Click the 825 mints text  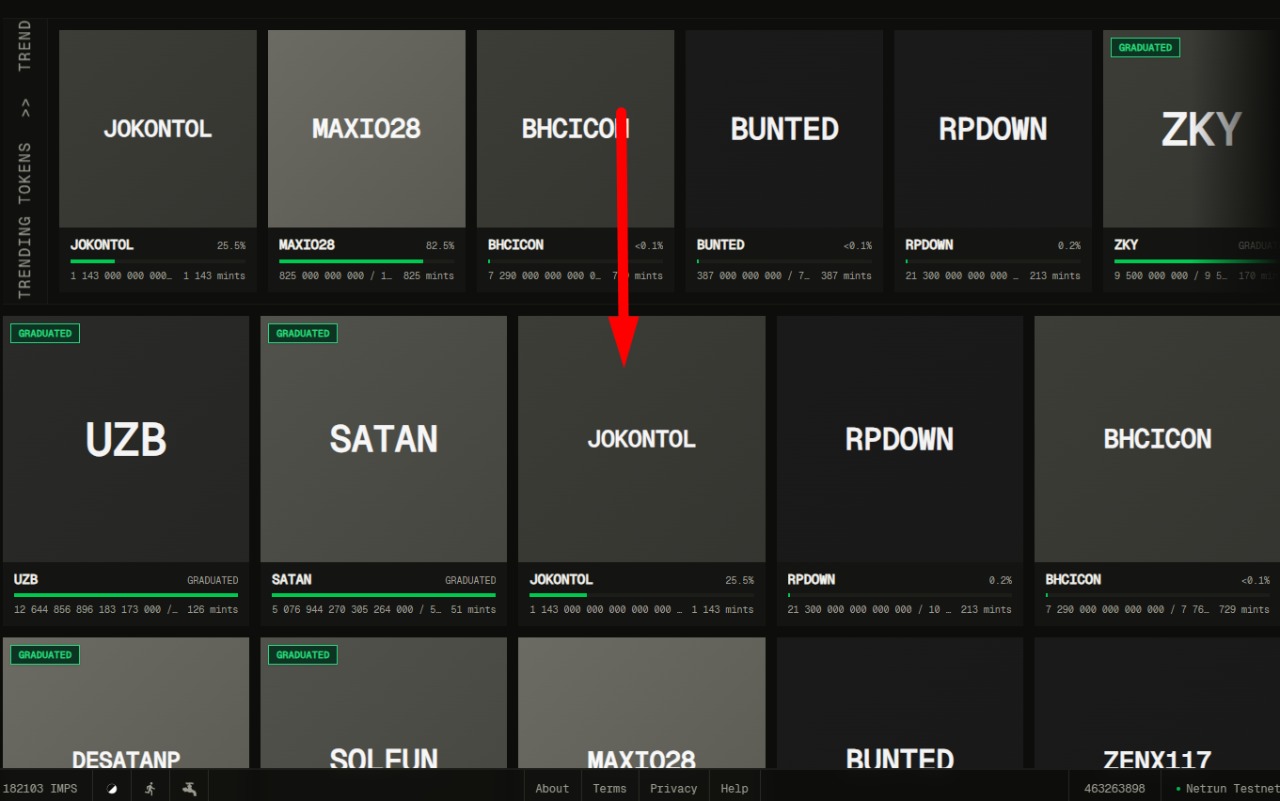point(429,276)
